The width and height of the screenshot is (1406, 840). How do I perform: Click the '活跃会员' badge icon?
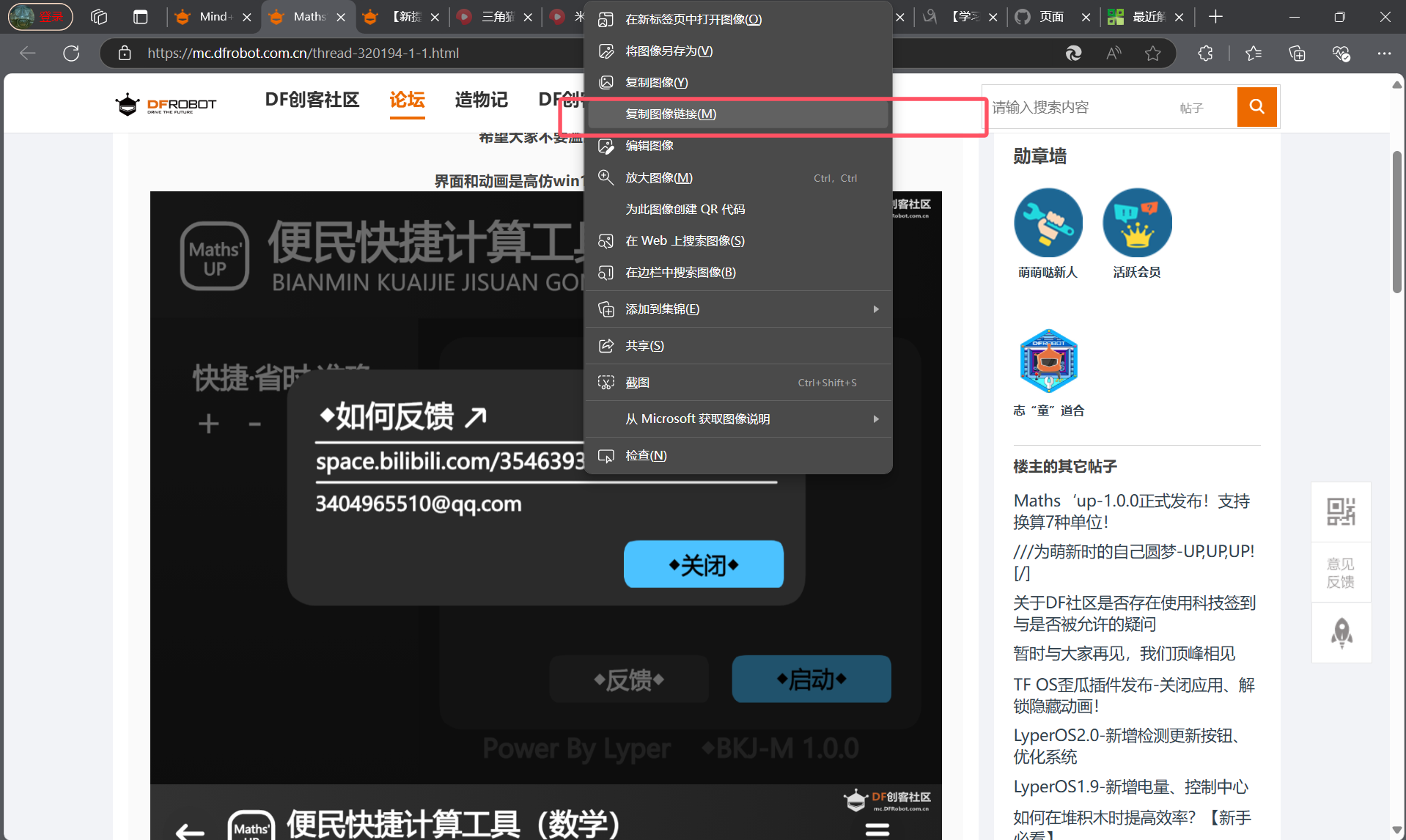click(x=1137, y=223)
